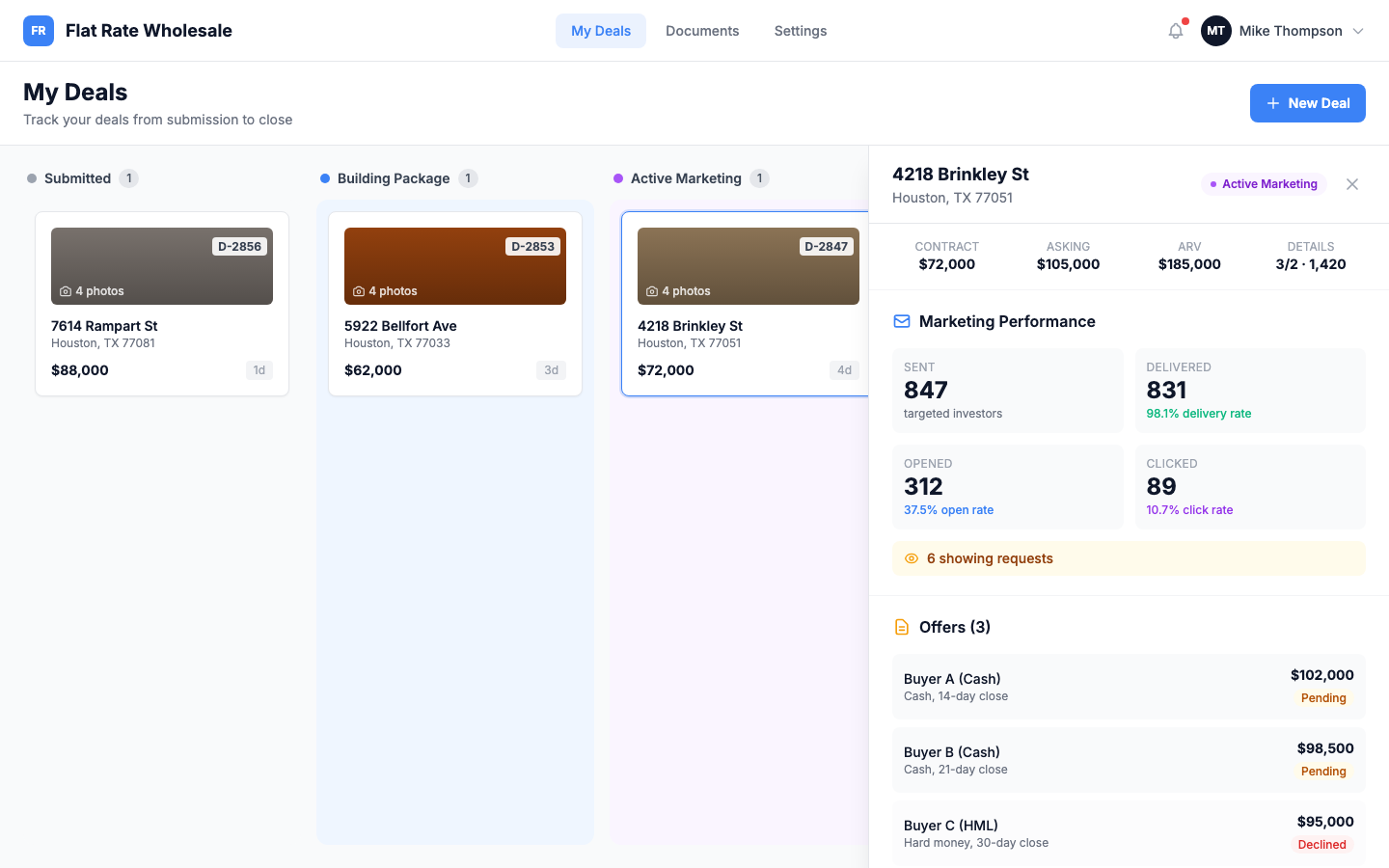Image resolution: width=1389 pixels, height=868 pixels.
Task: Expand the Submitted column count badge
Action: click(x=128, y=177)
